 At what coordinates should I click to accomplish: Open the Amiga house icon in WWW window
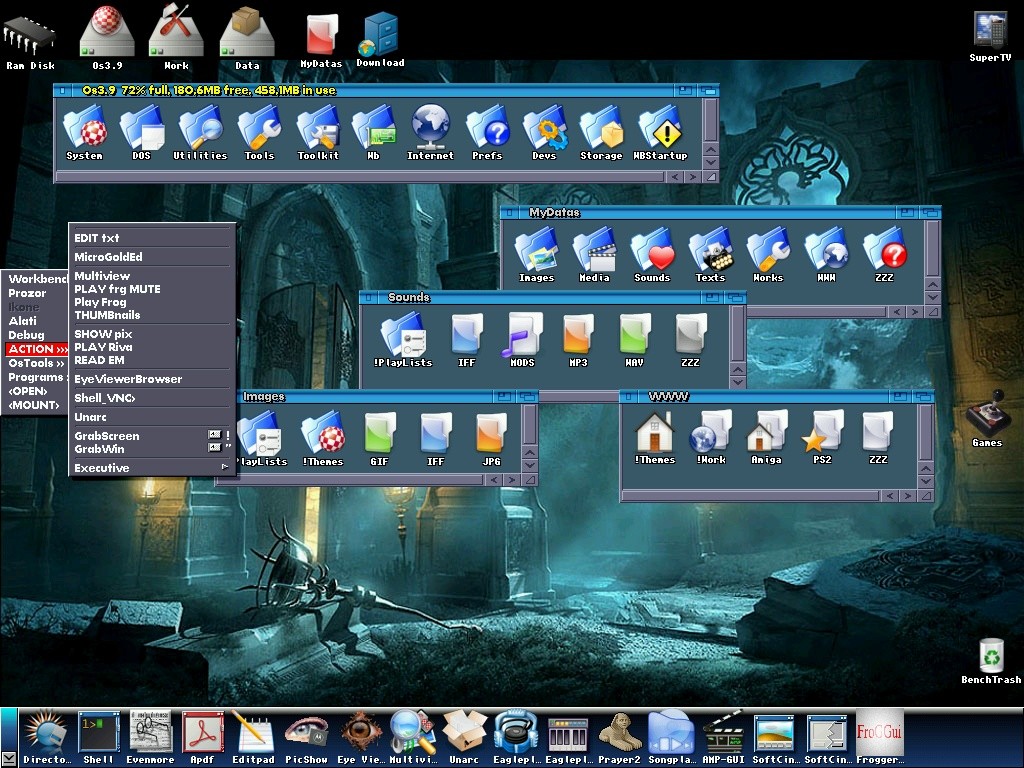pos(767,438)
